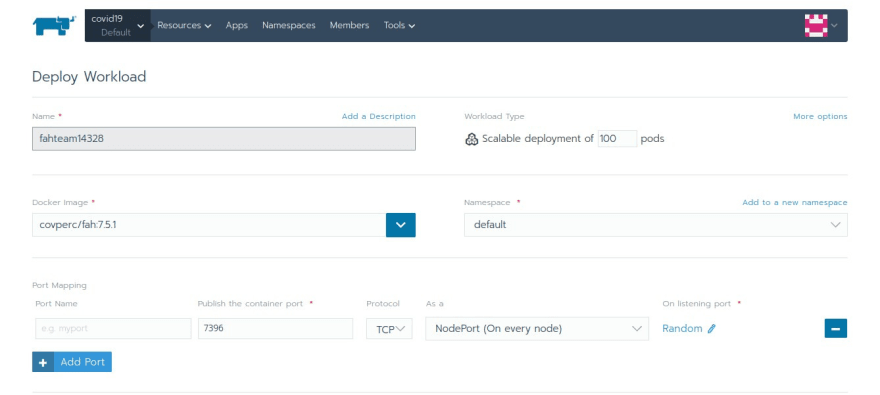Screen dimensions: 880x395
Task: Click the Port Mapping label
Action: coord(59,285)
